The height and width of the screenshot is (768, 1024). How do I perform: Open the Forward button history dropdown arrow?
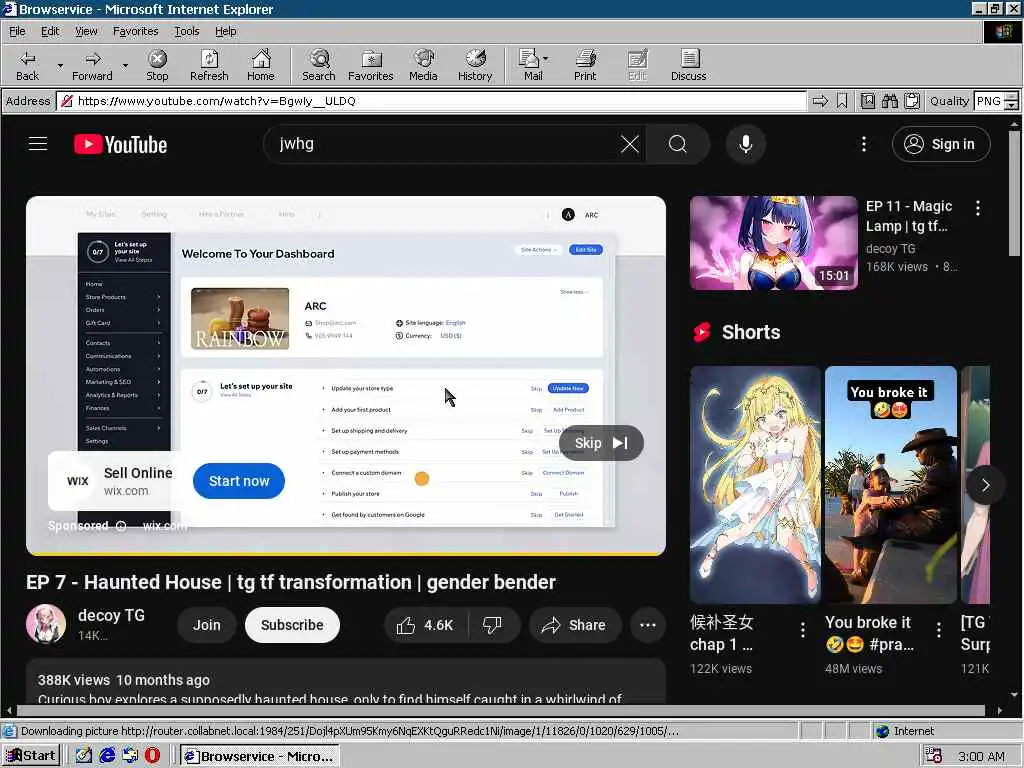coord(125,65)
